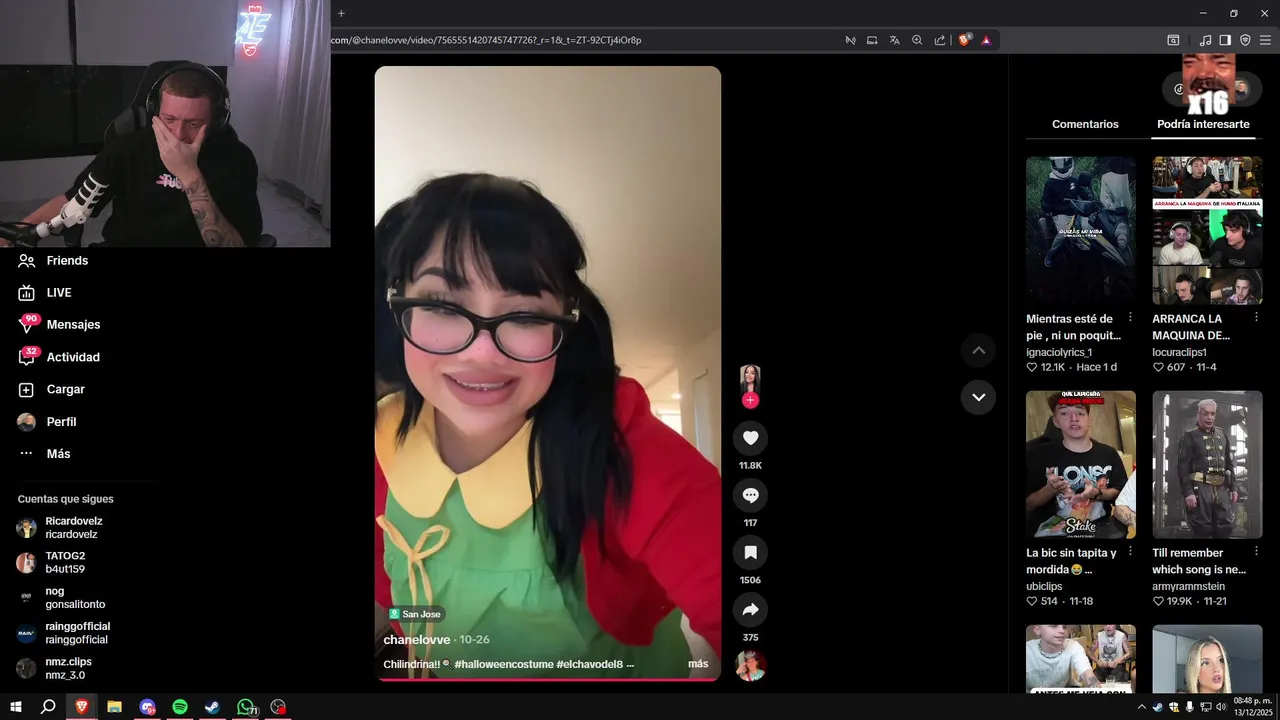Share the video using the arrow icon
Screen dimensions: 1280x720
tap(750, 609)
